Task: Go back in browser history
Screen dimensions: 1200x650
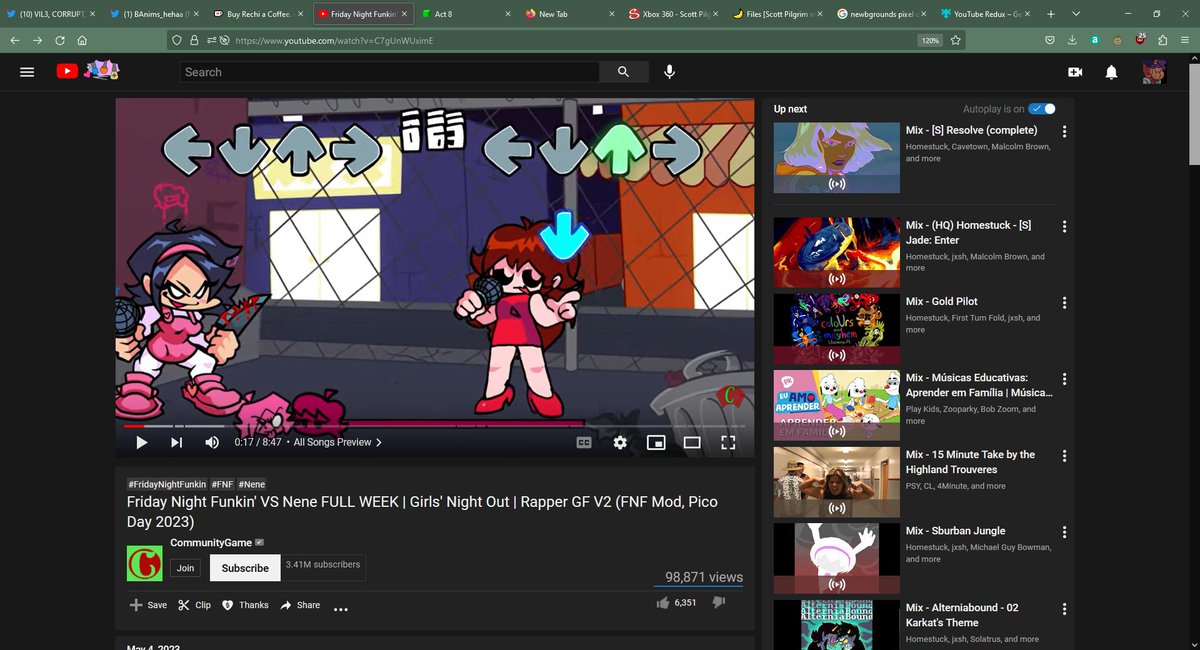Action: (14, 41)
